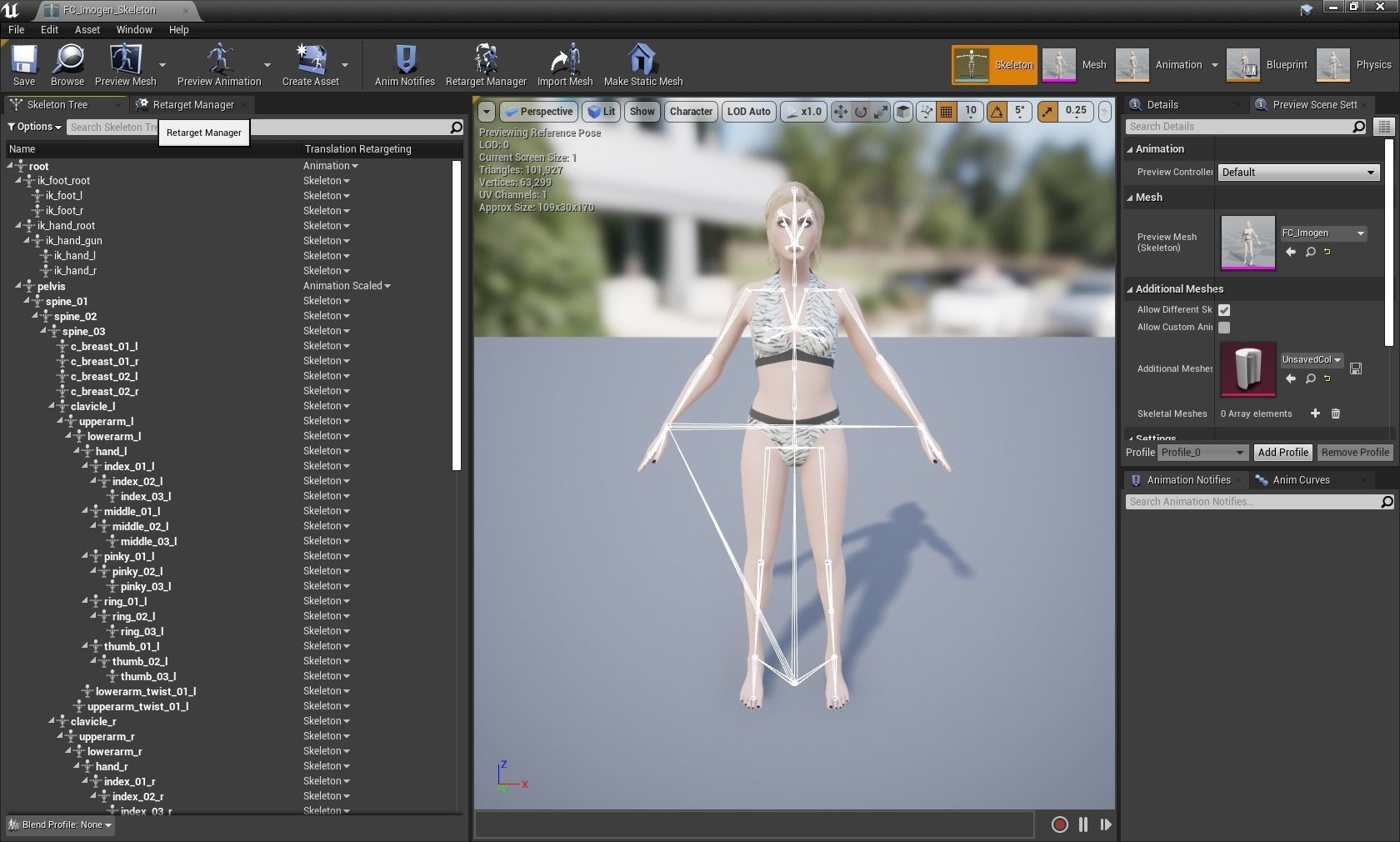Open the File menu

pos(17,29)
